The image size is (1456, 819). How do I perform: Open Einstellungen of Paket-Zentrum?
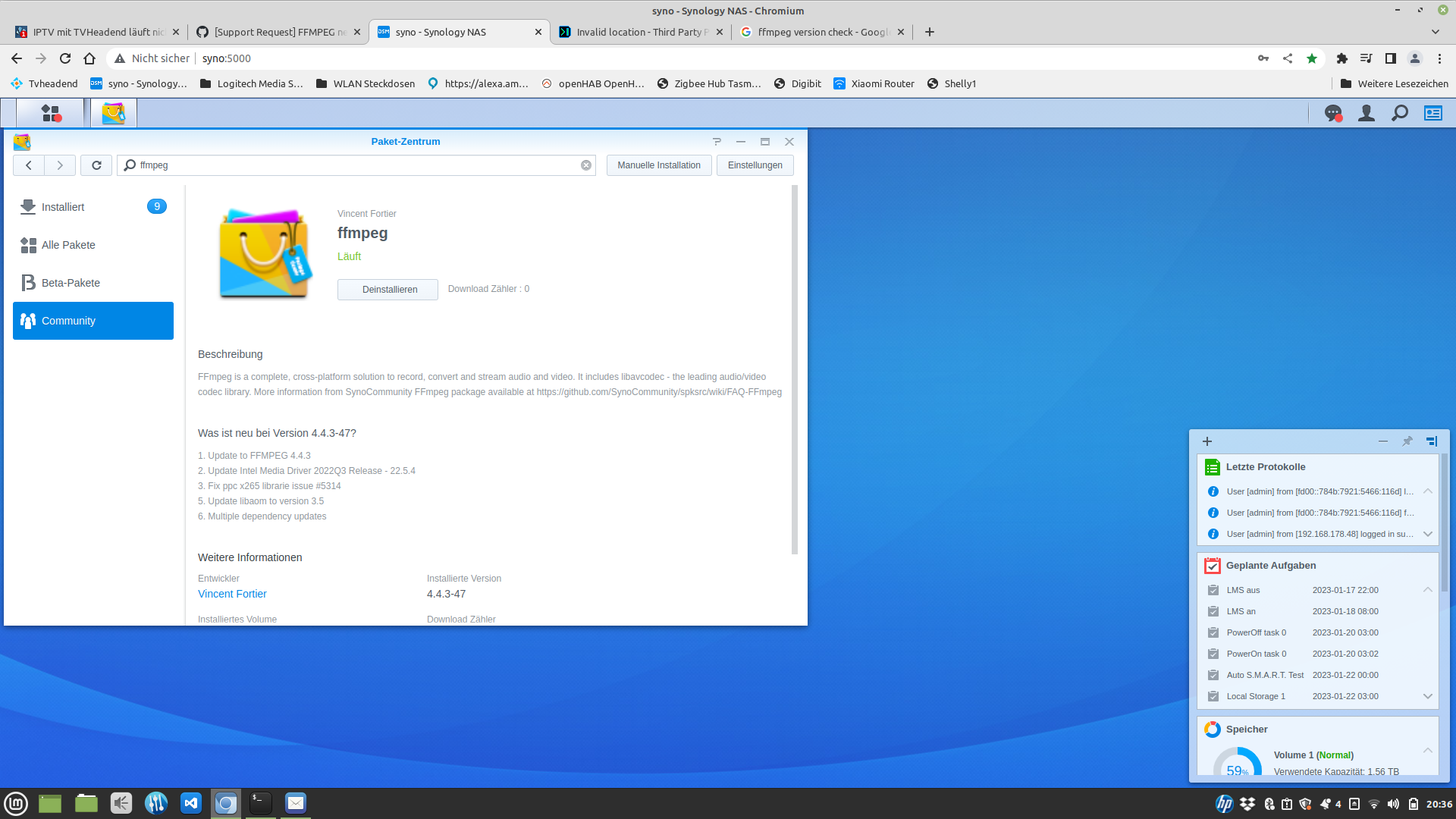755,165
